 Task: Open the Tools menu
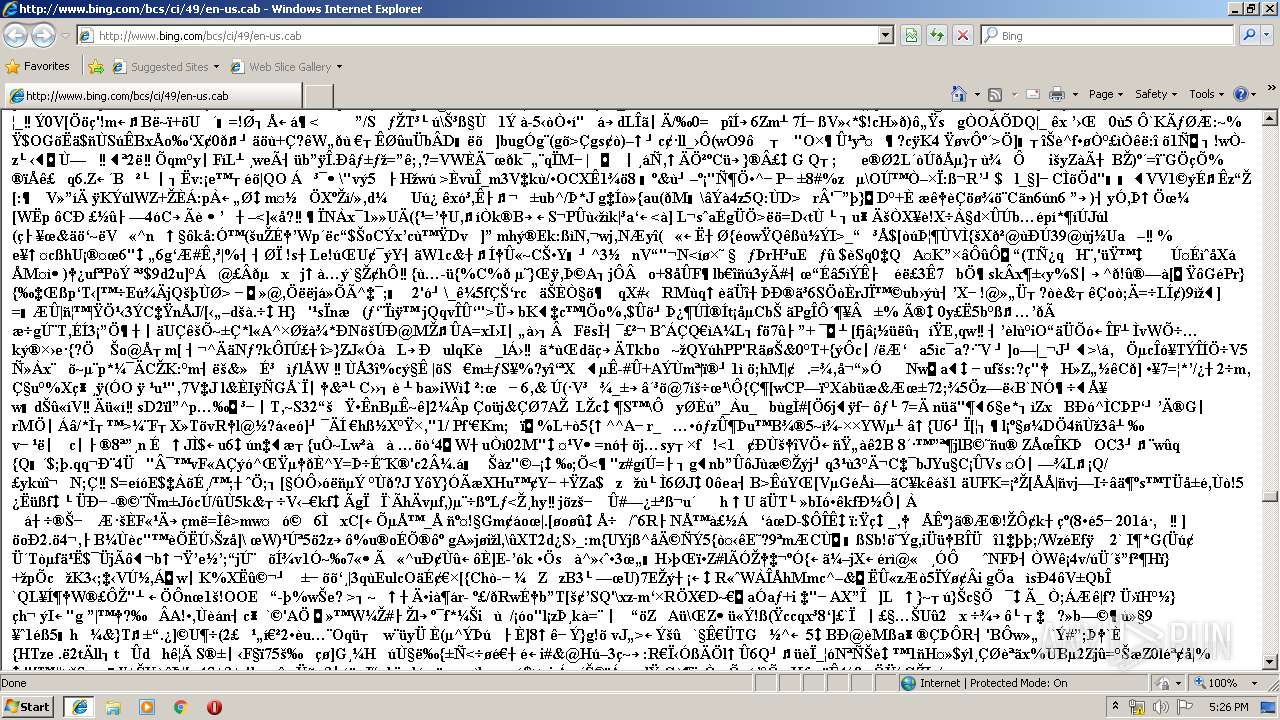coord(1205,94)
